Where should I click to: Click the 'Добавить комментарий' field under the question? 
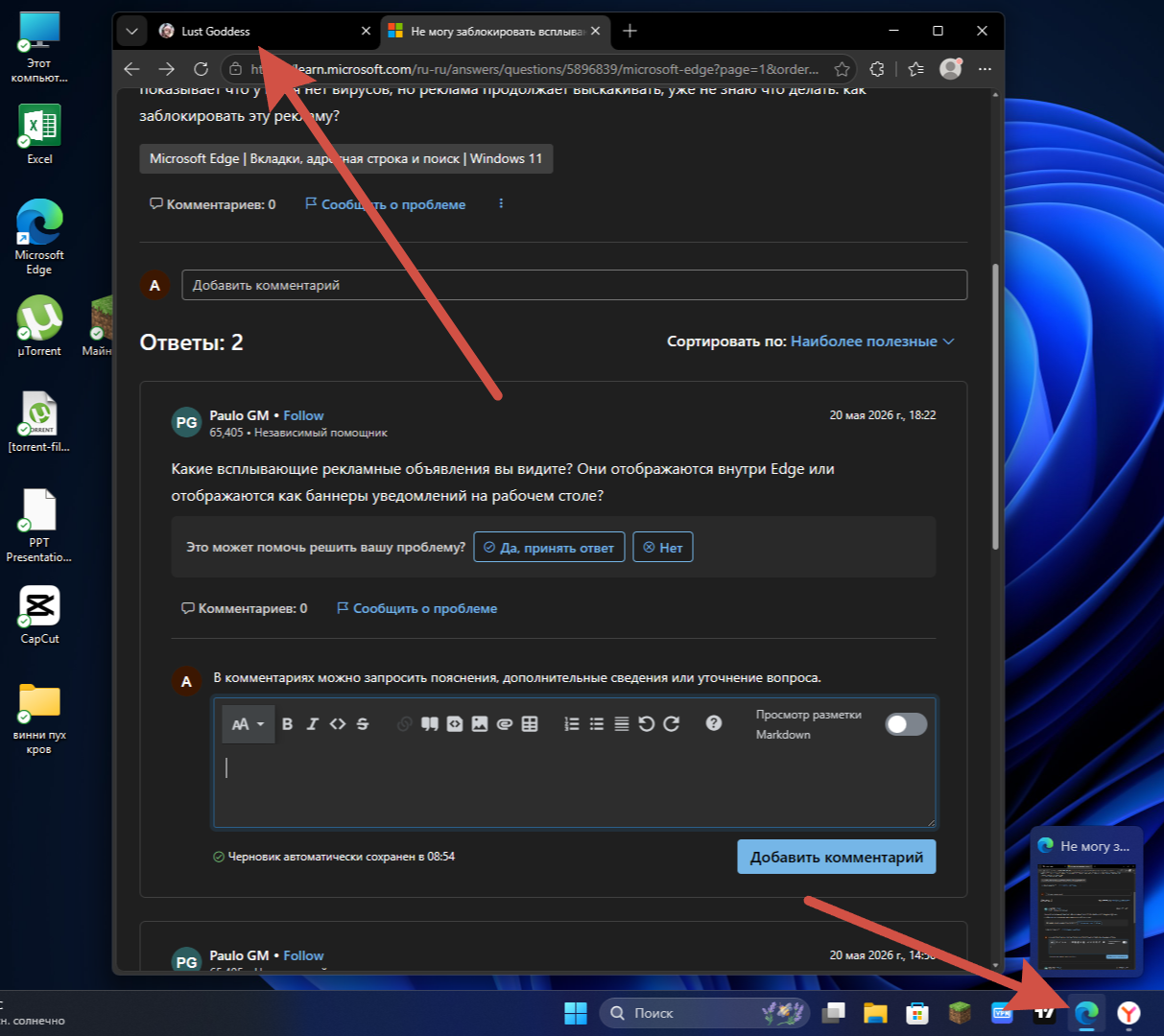click(575, 285)
